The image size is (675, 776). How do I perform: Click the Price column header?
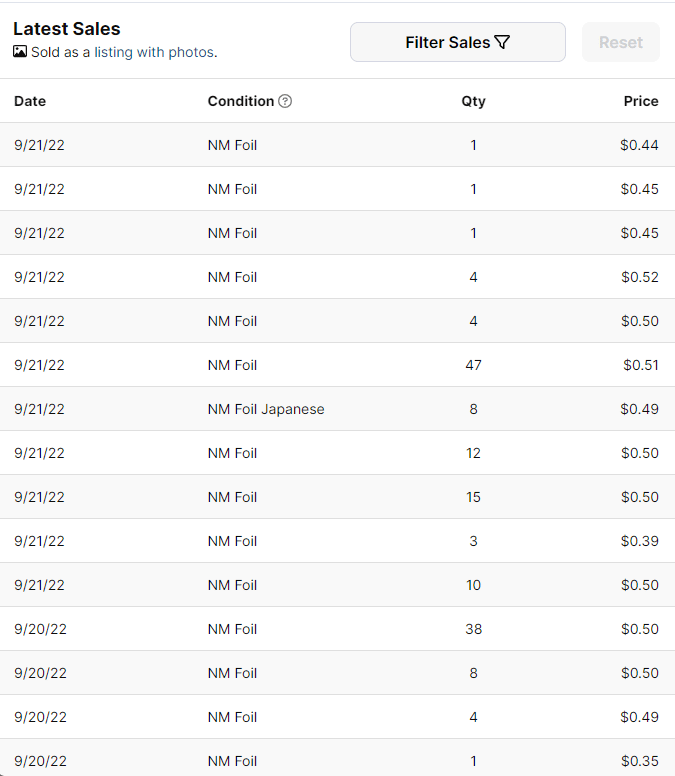[x=641, y=101]
